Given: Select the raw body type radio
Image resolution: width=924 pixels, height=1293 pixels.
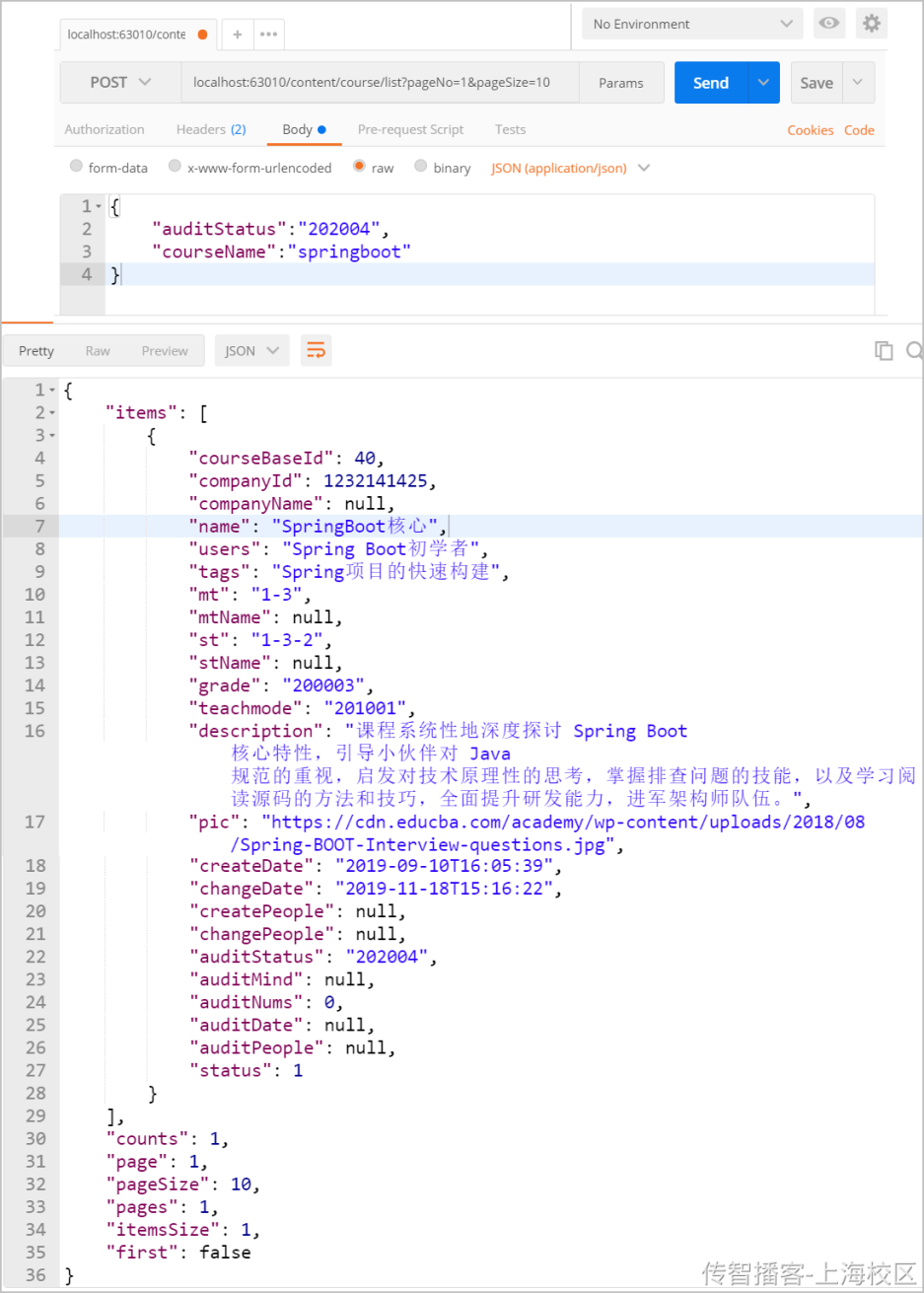Looking at the screenshot, I should pyautogui.click(x=359, y=166).
